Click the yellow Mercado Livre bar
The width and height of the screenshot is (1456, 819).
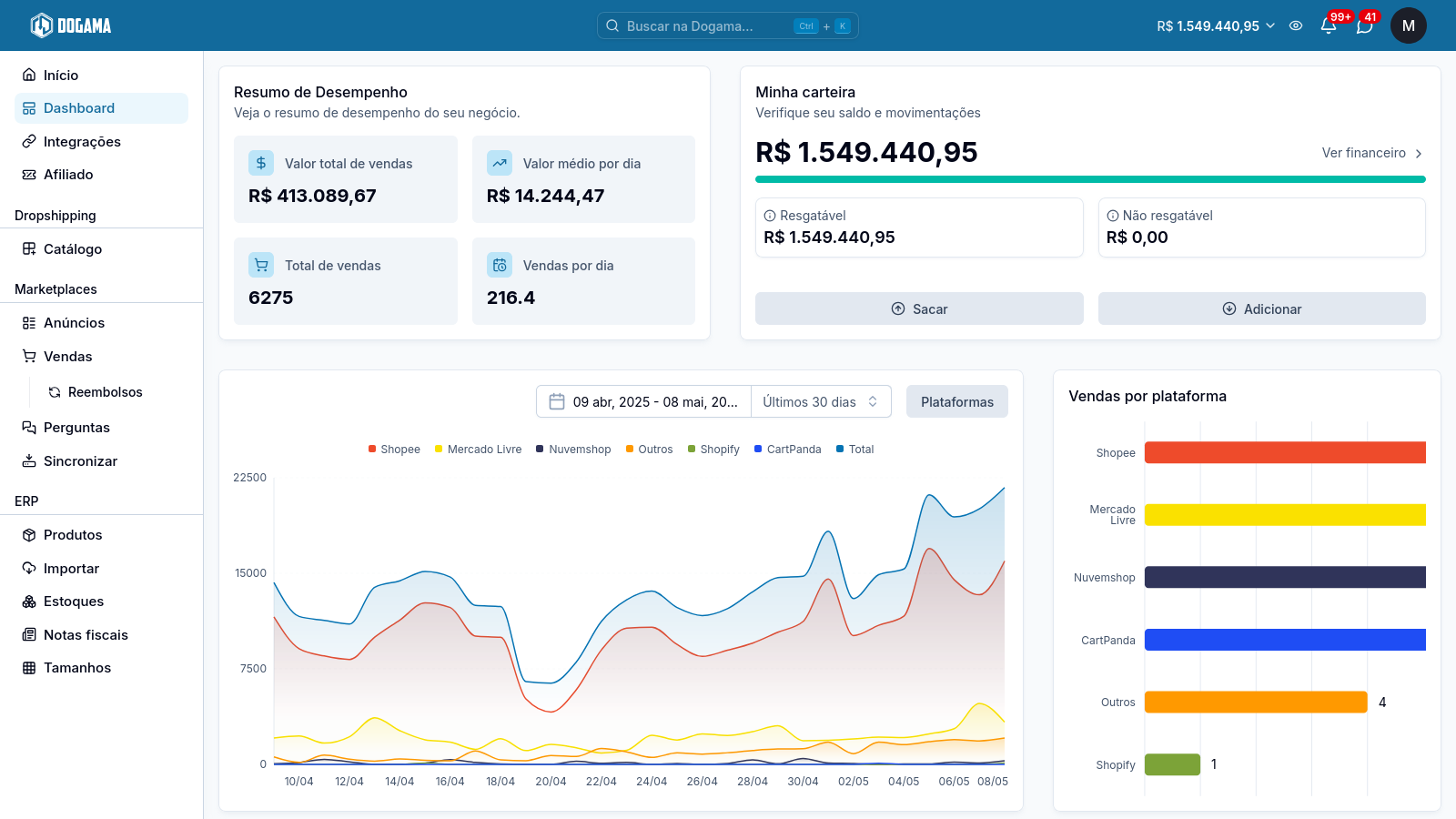click(1285, 515)
